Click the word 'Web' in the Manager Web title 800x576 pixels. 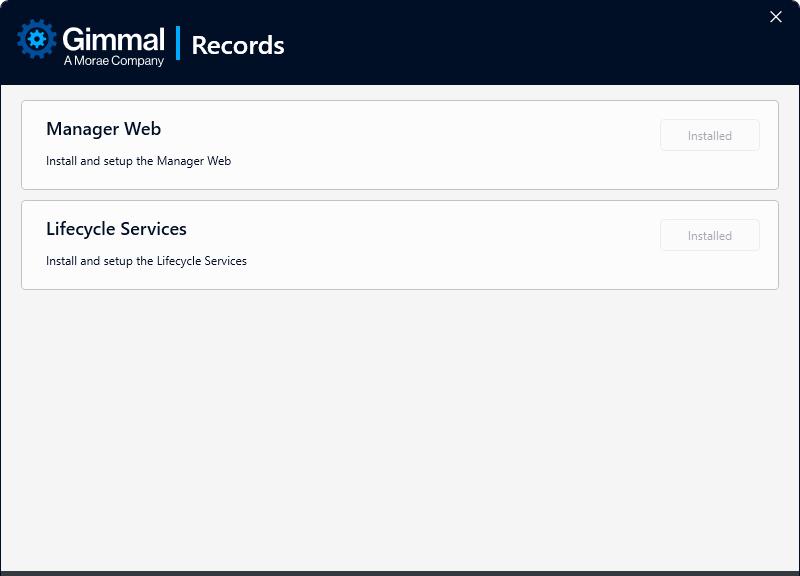pyautogui.click(x=142, y=129)
